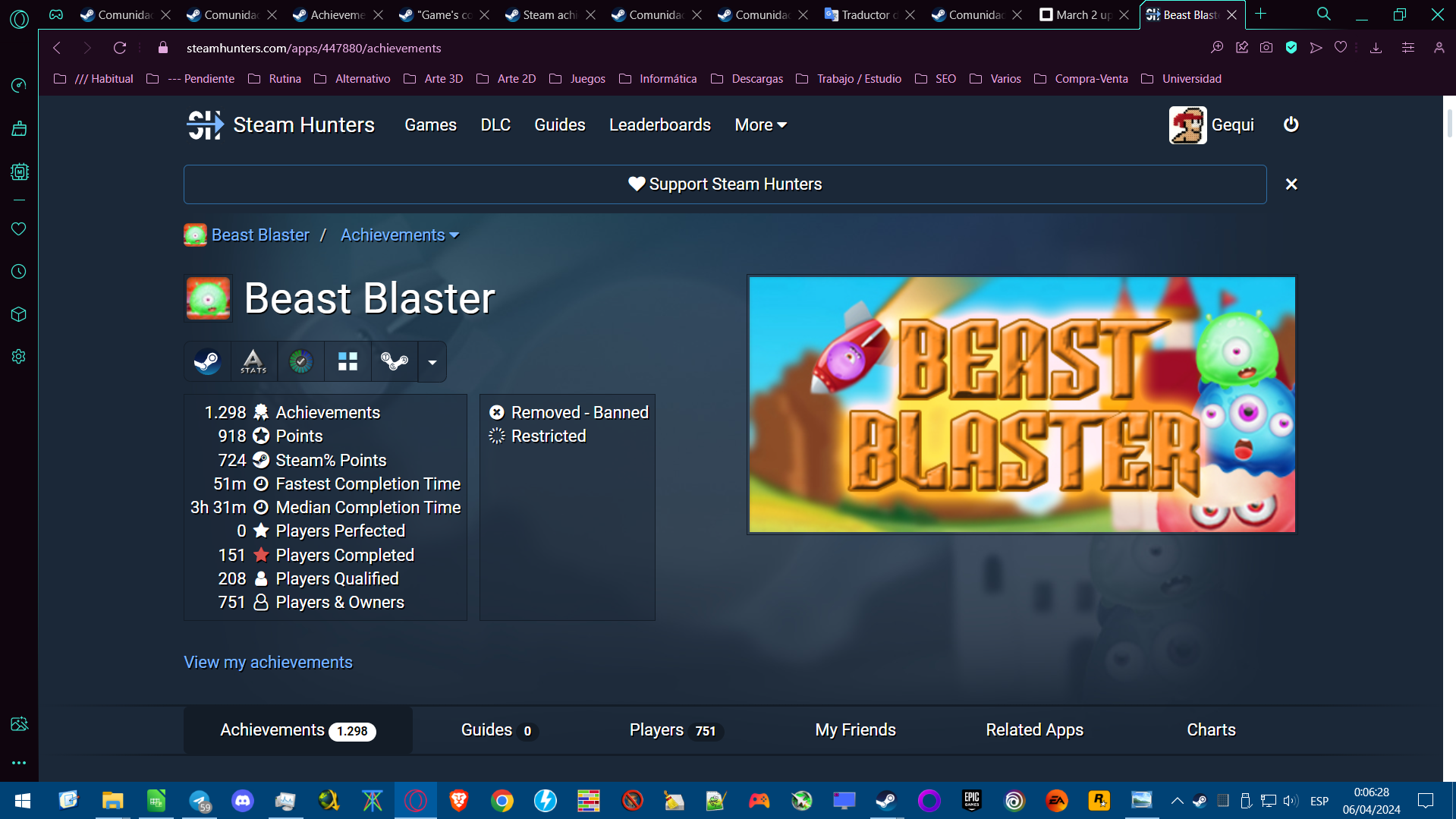Open the sidebar bookmarks heart icon
Image resolution: width=1456 pixels, height=819 pixels.
coord(19,229)
